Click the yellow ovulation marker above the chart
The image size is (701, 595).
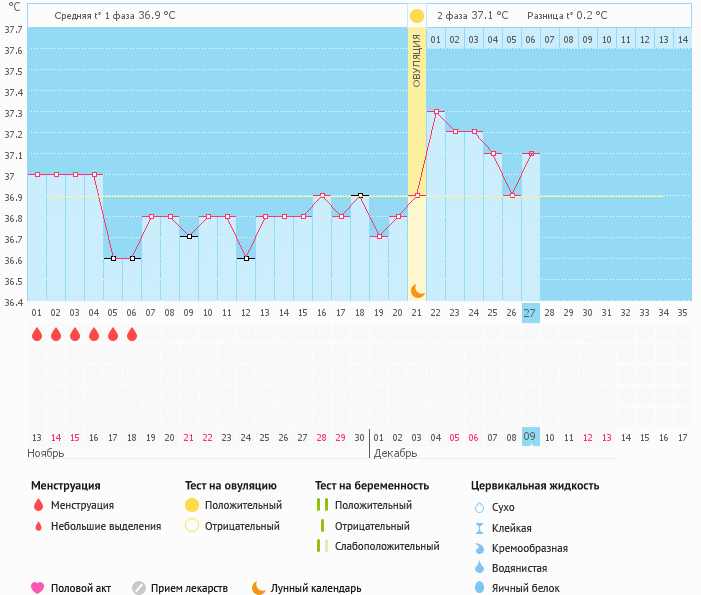point(416,16)
